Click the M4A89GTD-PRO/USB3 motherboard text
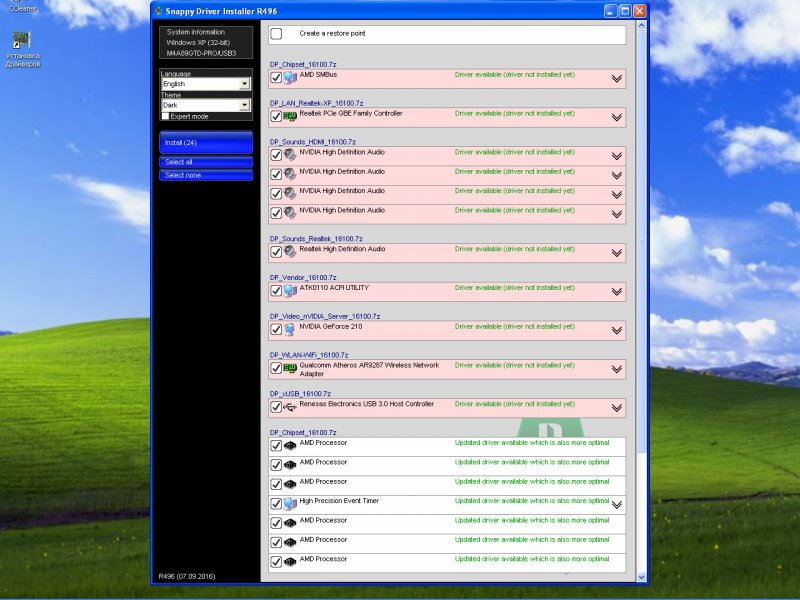 [x=201, y=53]
